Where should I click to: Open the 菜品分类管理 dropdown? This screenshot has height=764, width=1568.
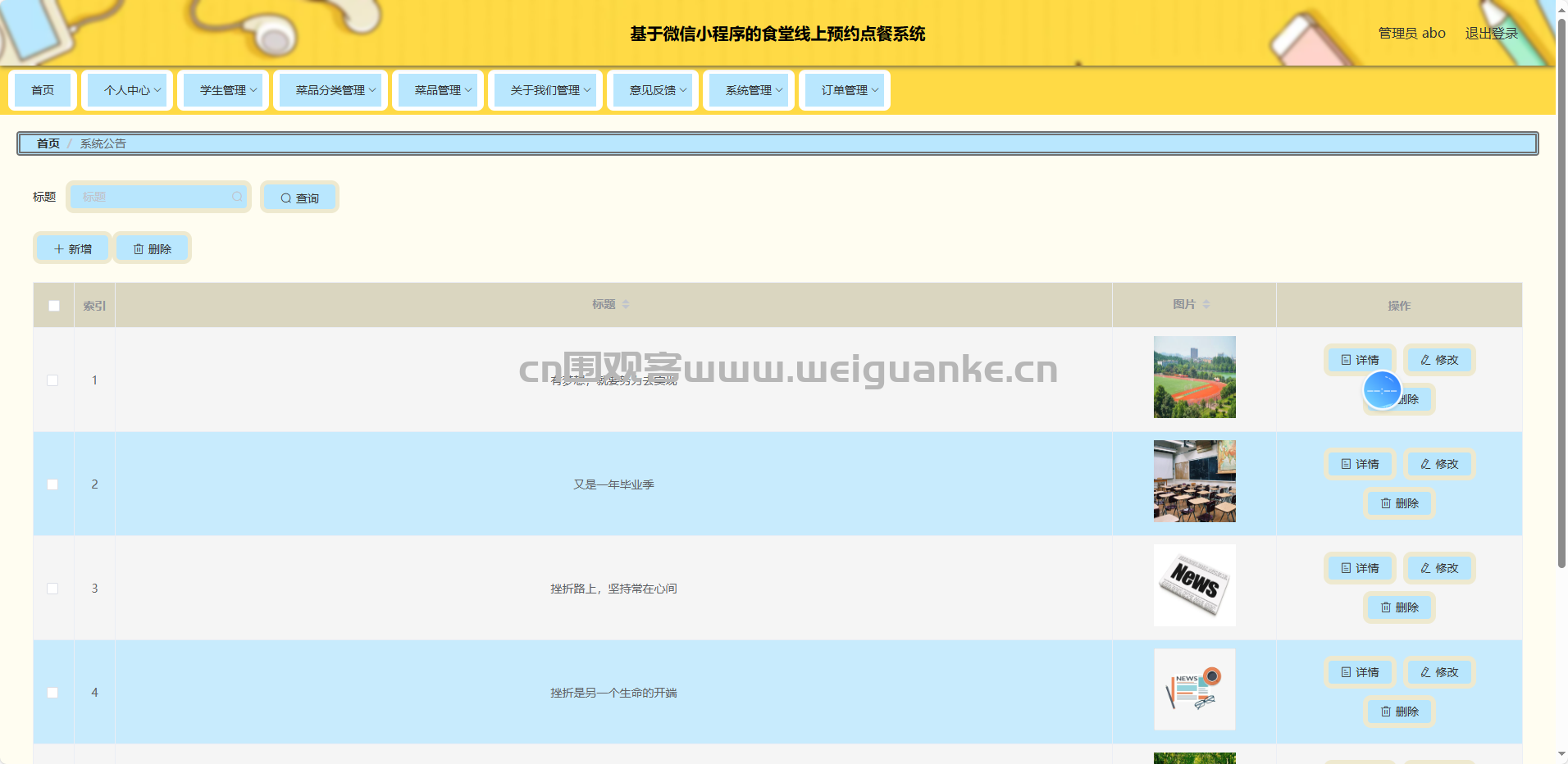coord(330,90)
